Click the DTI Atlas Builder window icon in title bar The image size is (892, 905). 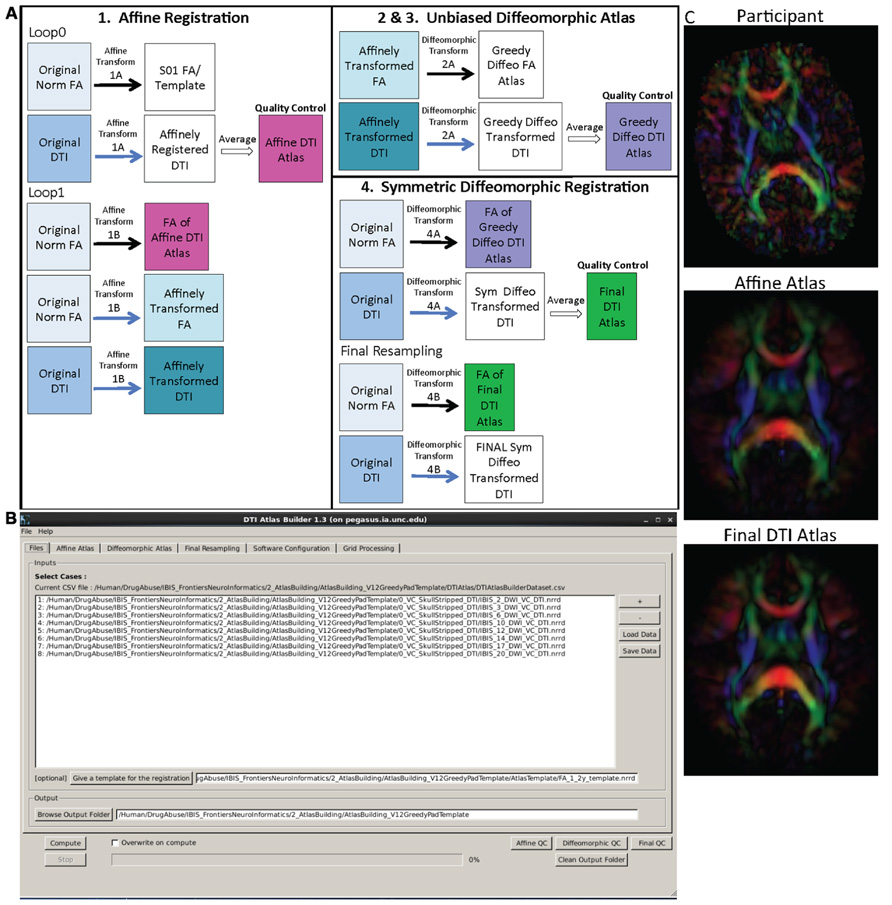(x=25, y=519)
